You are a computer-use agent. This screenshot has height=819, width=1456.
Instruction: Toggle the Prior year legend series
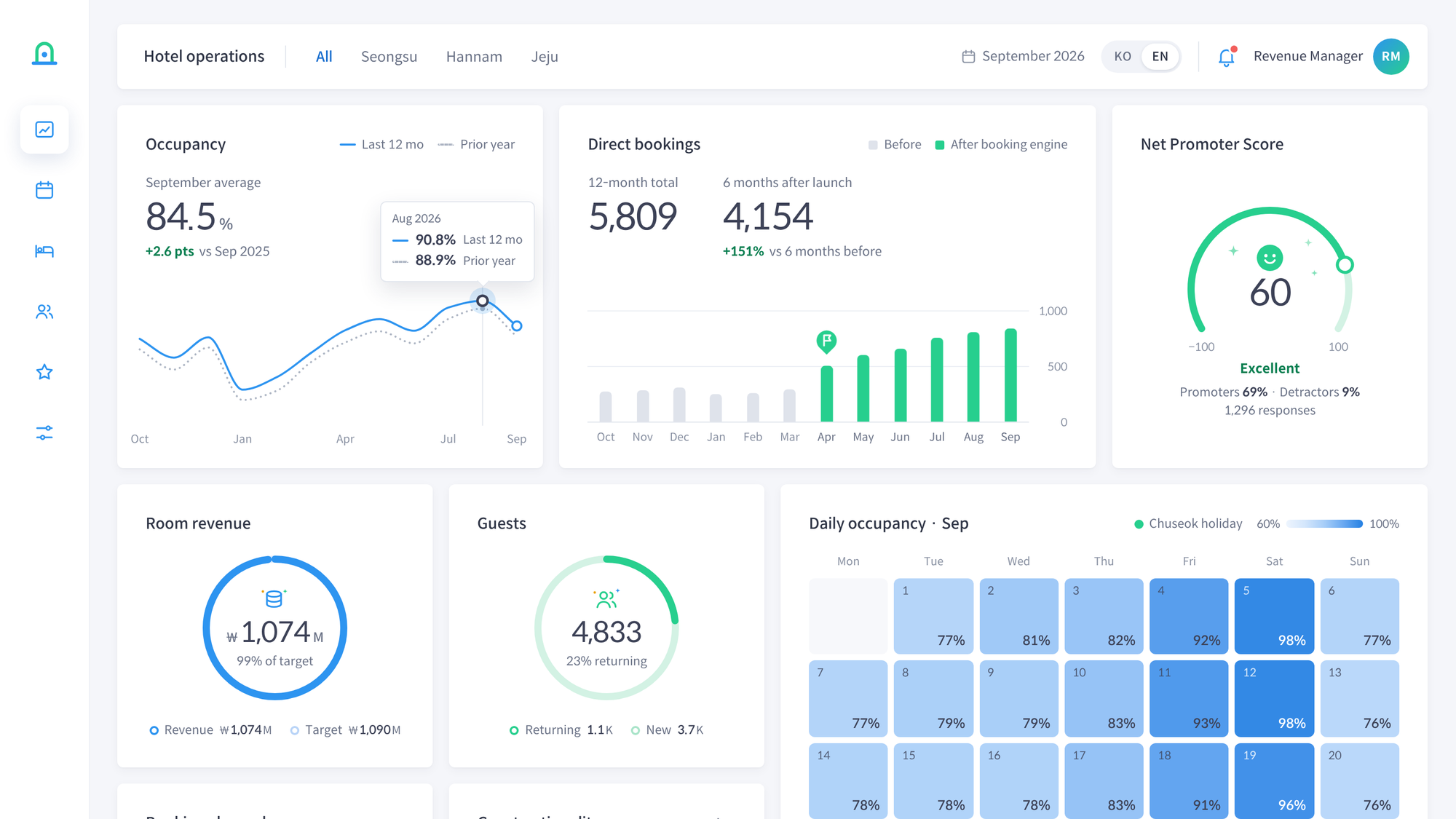point(476,144)
